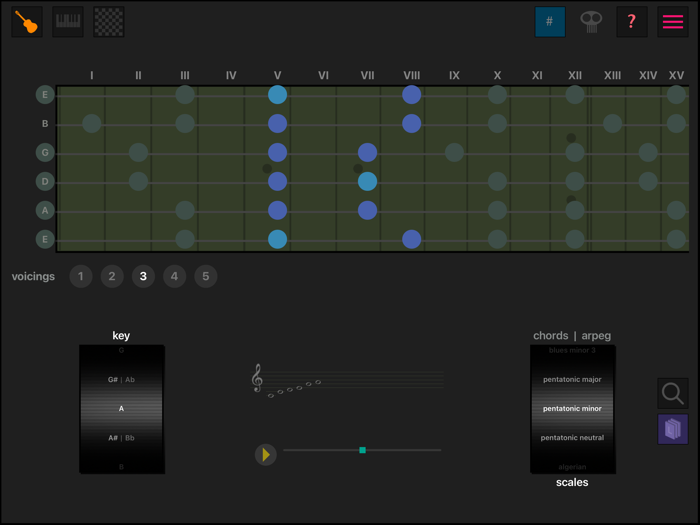The image size is (700, 525).
Task: Tap note on high E string fret VIII
Action: 412,95
